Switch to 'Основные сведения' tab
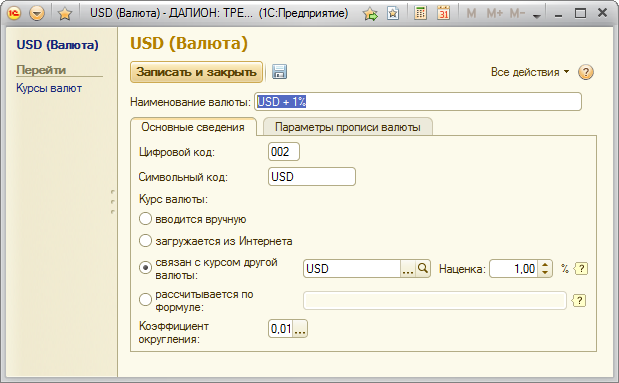 click(193, 127)
